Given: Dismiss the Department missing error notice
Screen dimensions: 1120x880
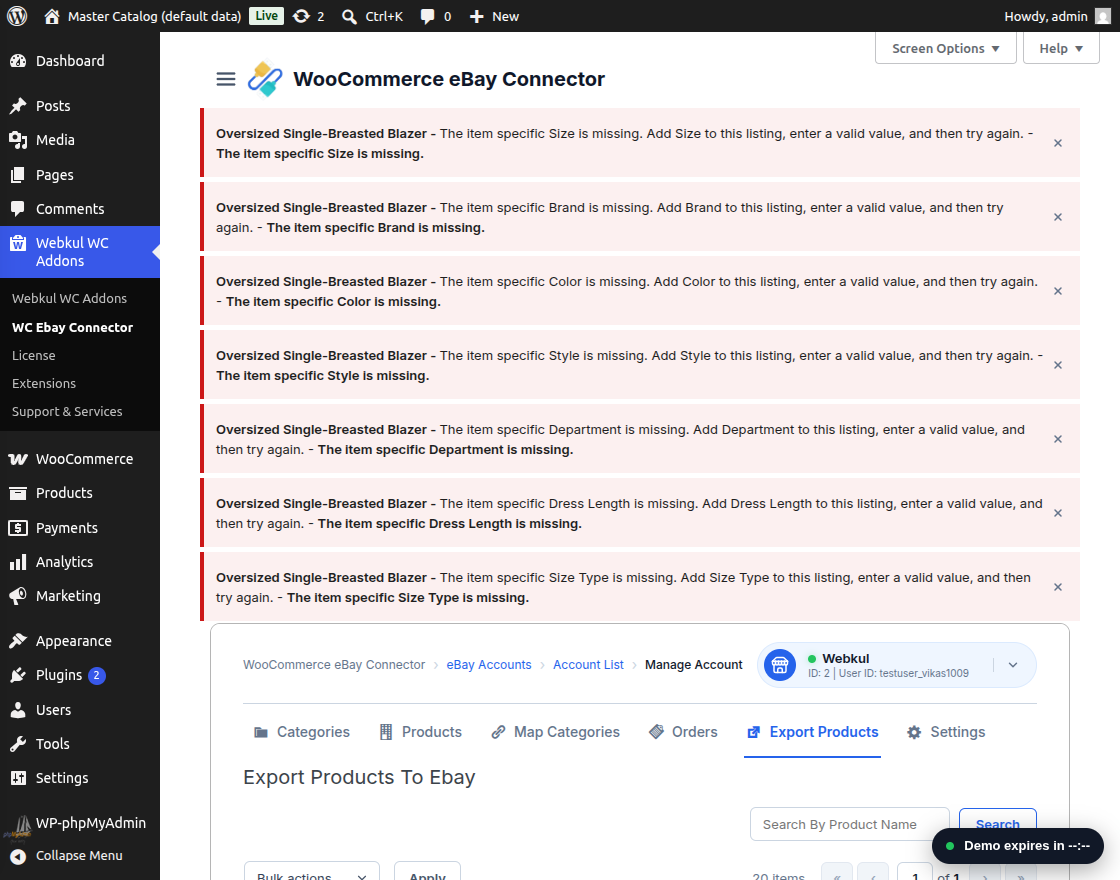Looking at the screenshot, I should pyautogui.click(x=1058, y=439).
